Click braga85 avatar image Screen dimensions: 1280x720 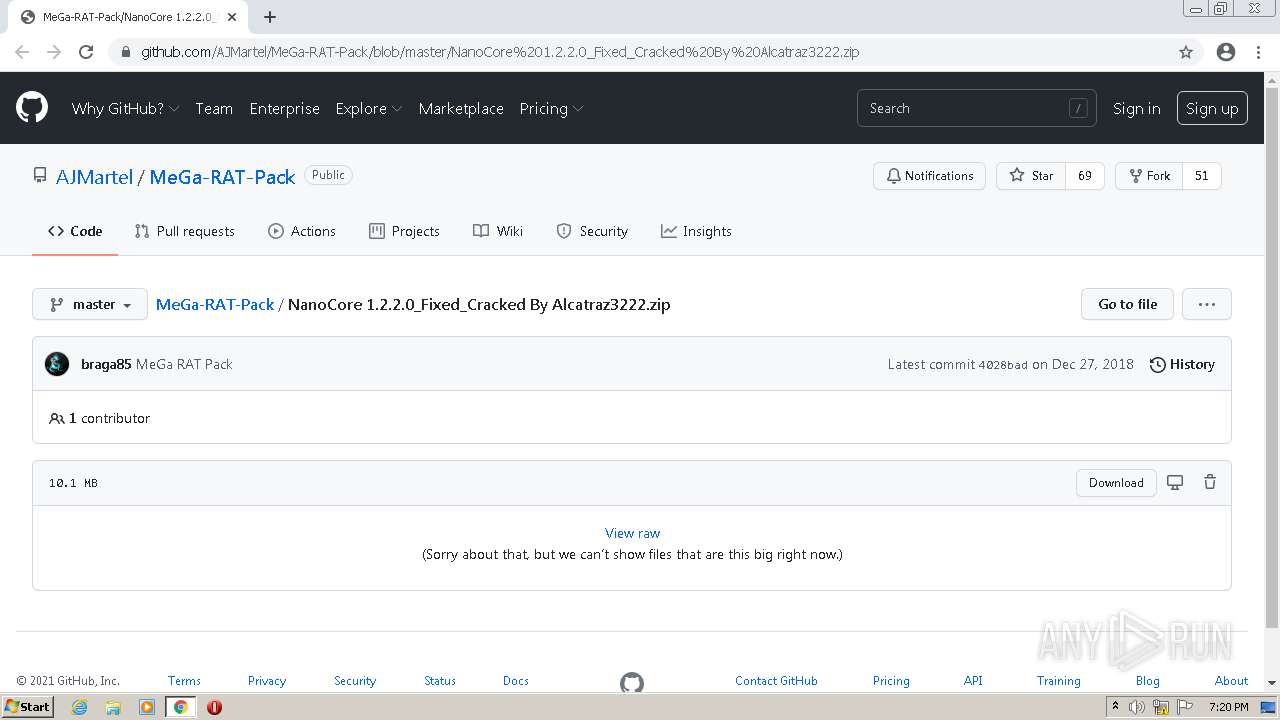click(x=57, y=364)
